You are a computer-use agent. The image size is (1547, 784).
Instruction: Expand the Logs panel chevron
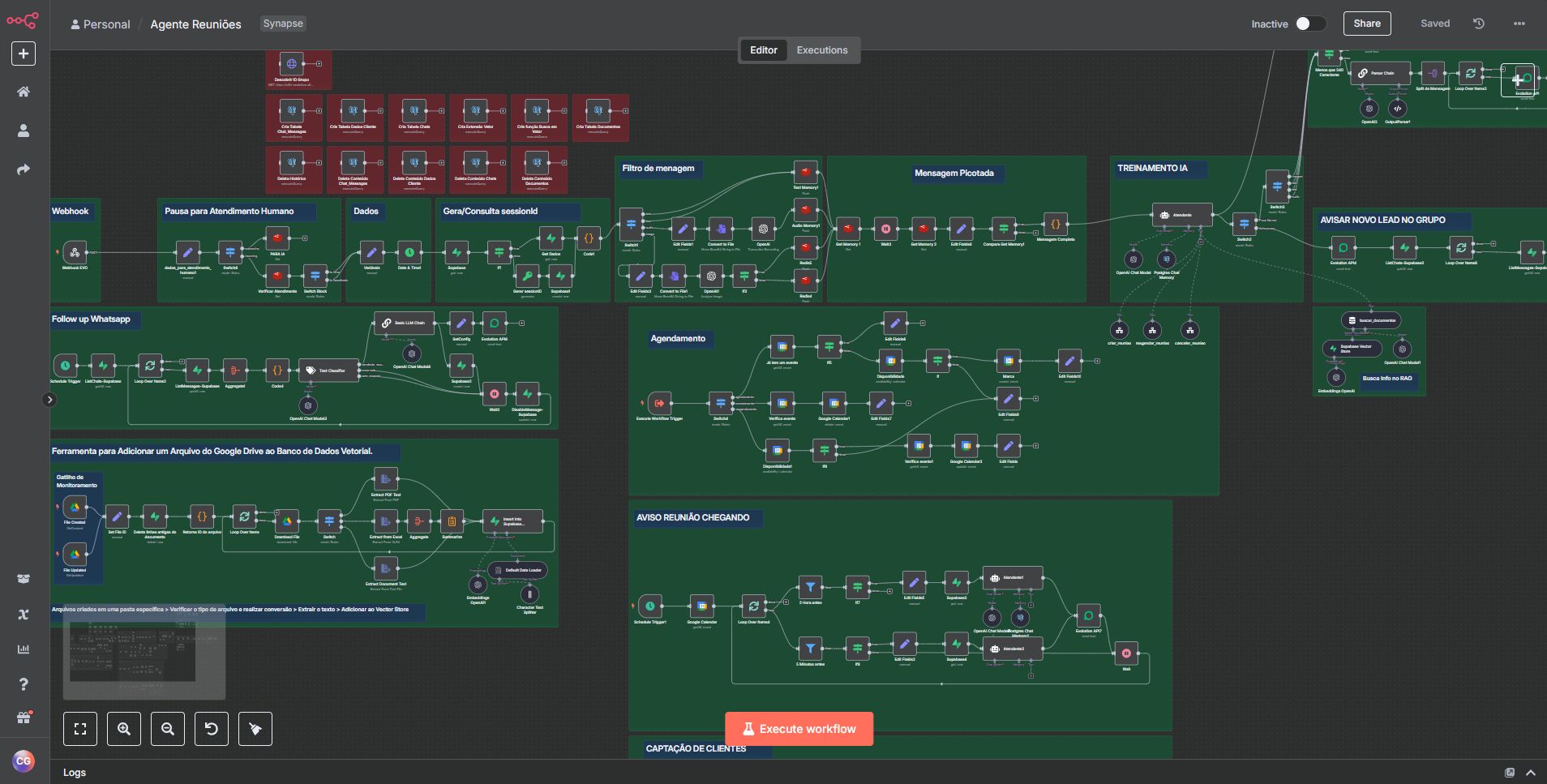click(x=1531, y=773)
